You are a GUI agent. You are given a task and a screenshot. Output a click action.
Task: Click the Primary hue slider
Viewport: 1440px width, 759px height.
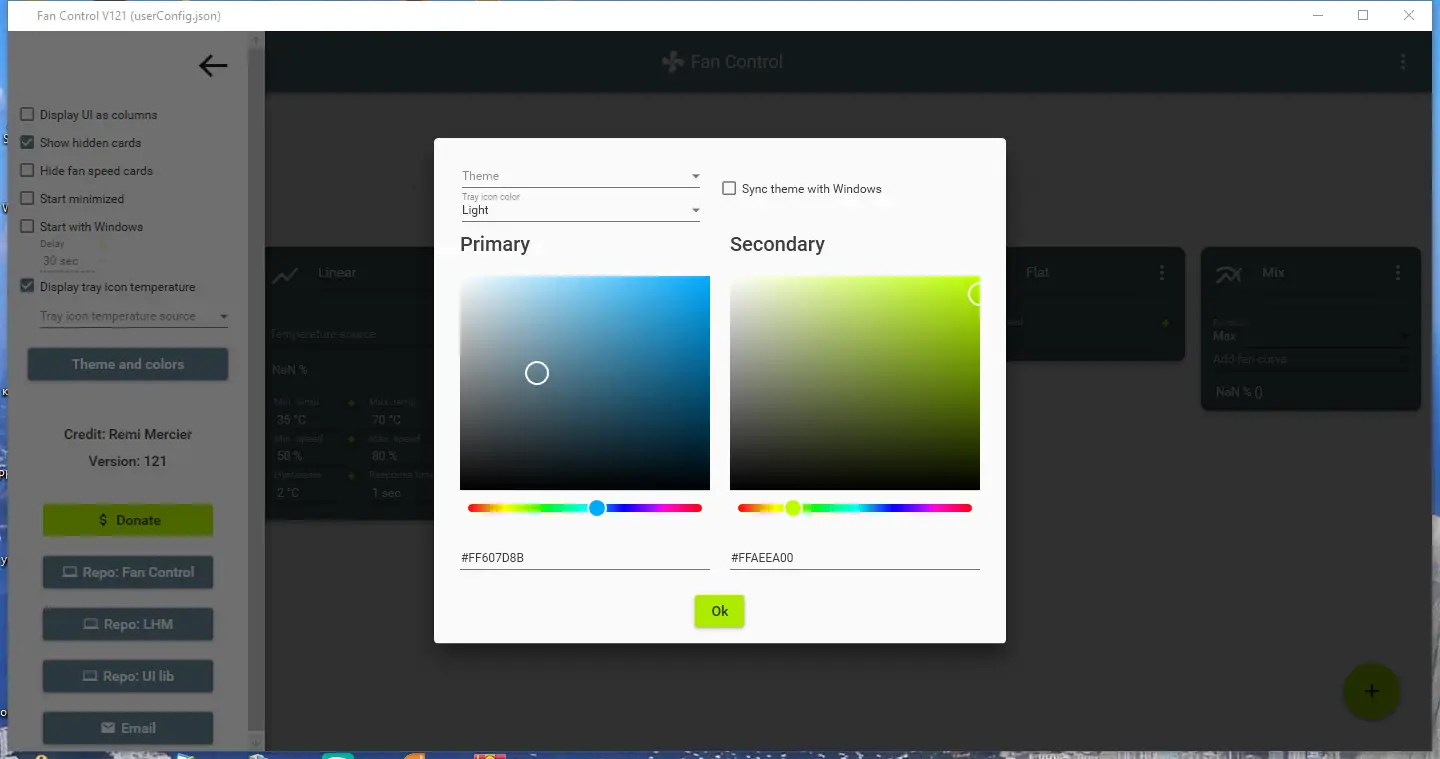[585, 508]
